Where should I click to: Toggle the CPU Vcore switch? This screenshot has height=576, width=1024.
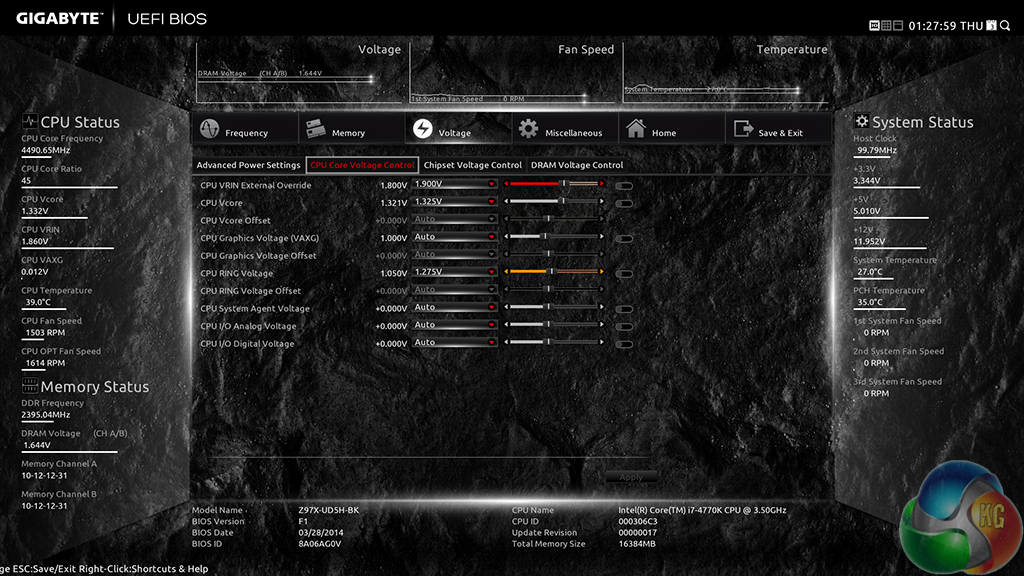624,204
